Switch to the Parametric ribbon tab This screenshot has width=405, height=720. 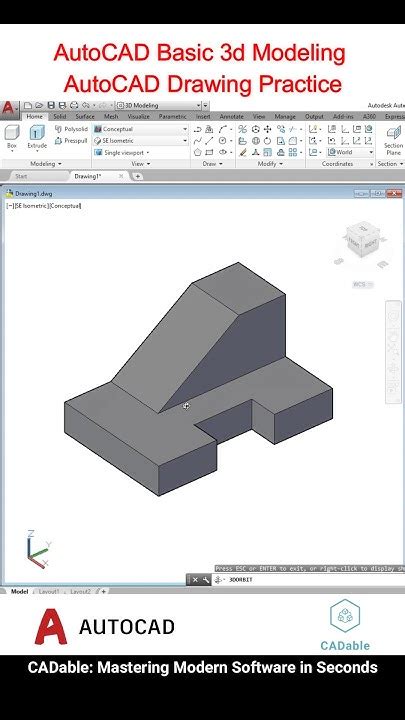pos(173,117)
